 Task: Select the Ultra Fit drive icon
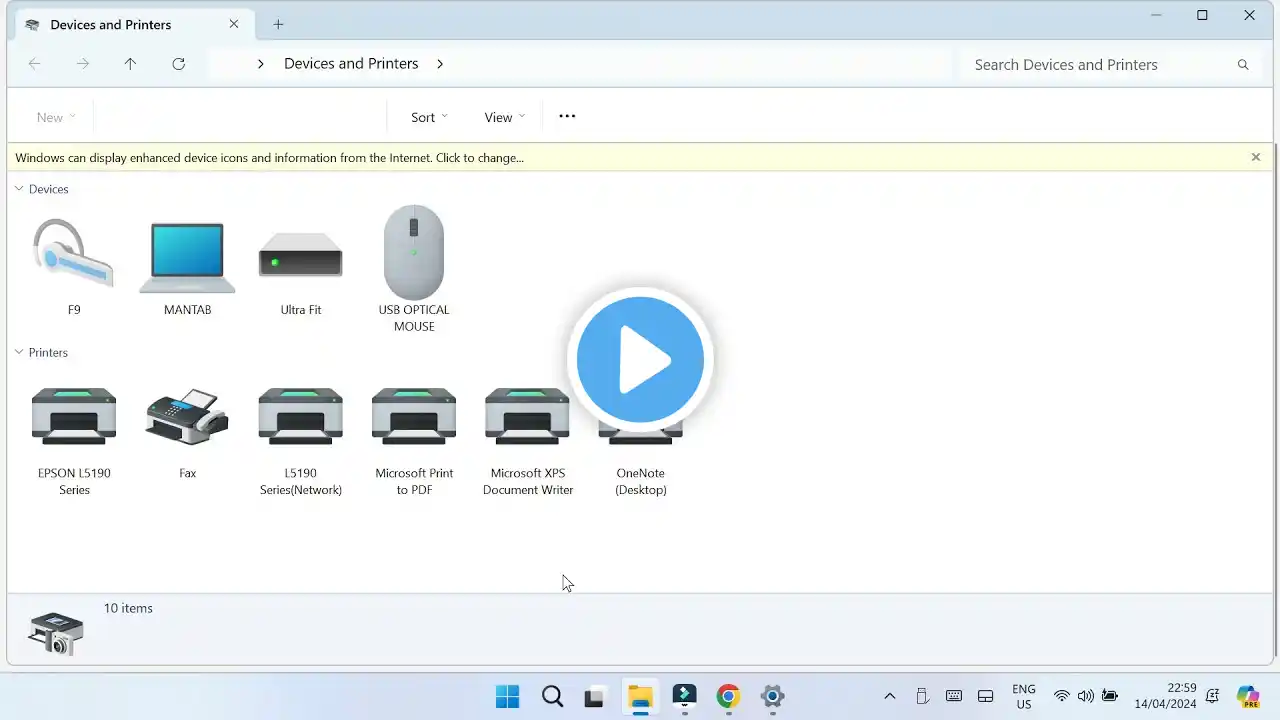coord(300,257)
